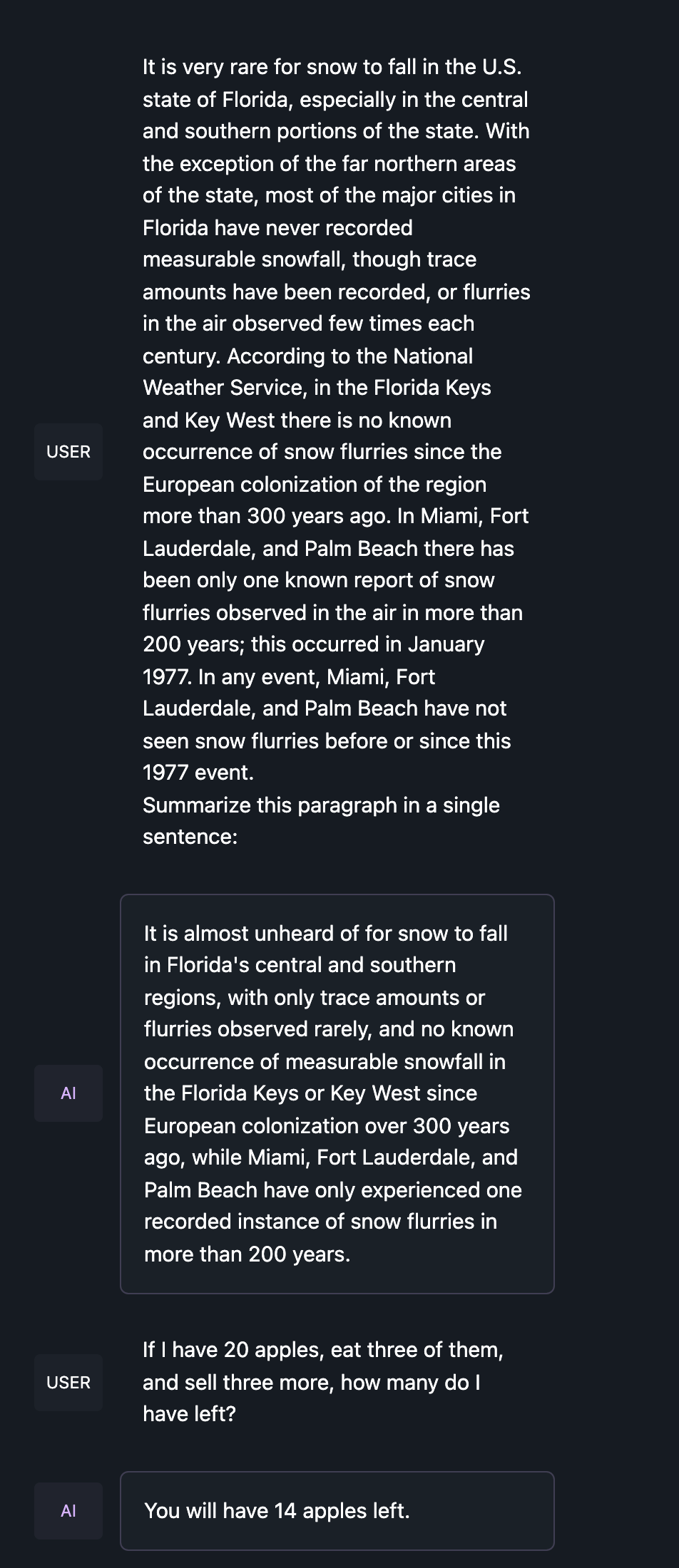Click 'European colonization of the region' line
679x1568 pixels.
pyautogui.click(x=315, y=485)
